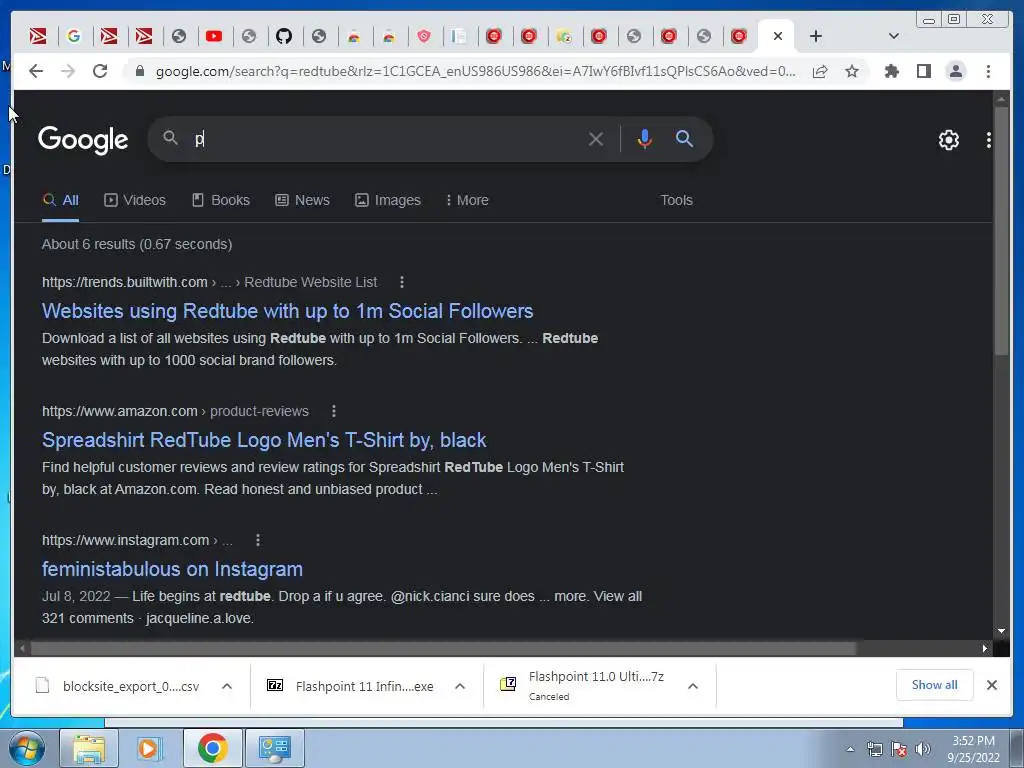Focus the Google search text box
Image resolution: width=1024 pixels, height=768 pixels.
385,138
